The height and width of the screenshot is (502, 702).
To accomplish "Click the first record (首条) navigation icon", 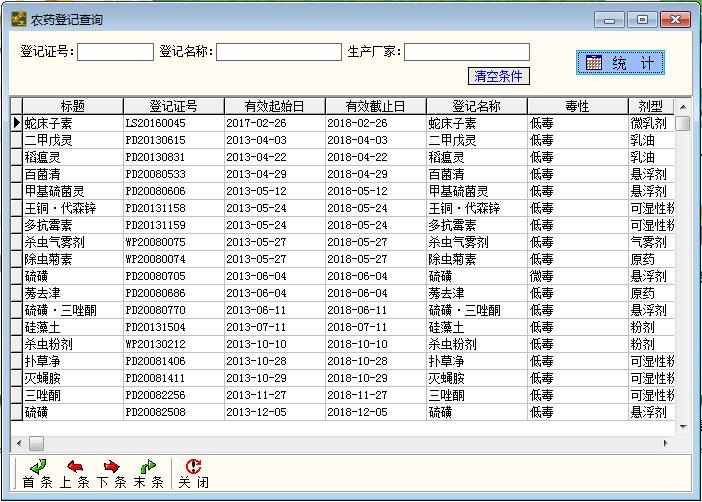I will point(38,467).
